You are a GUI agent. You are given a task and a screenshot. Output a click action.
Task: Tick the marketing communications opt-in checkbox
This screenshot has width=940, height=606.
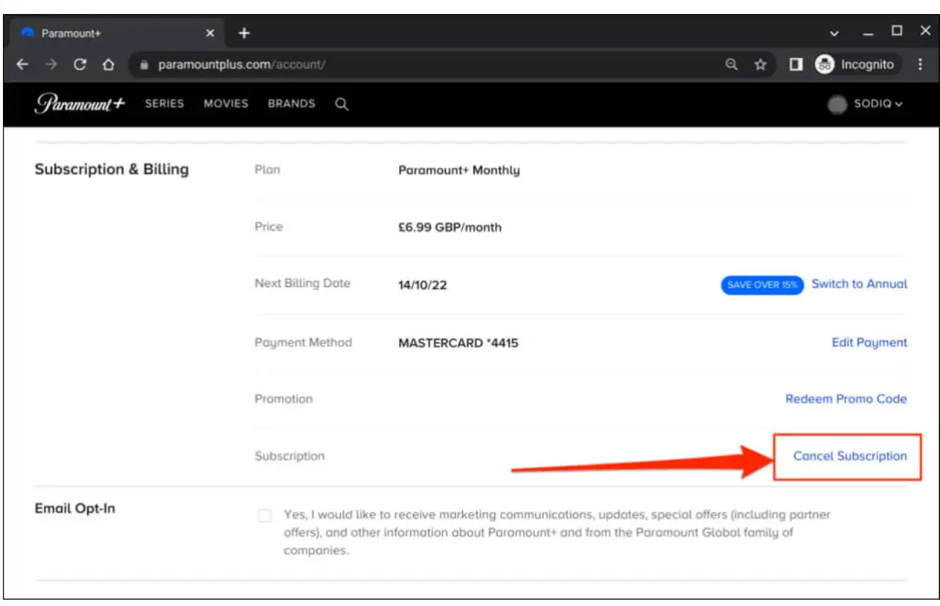click(264, 516)
